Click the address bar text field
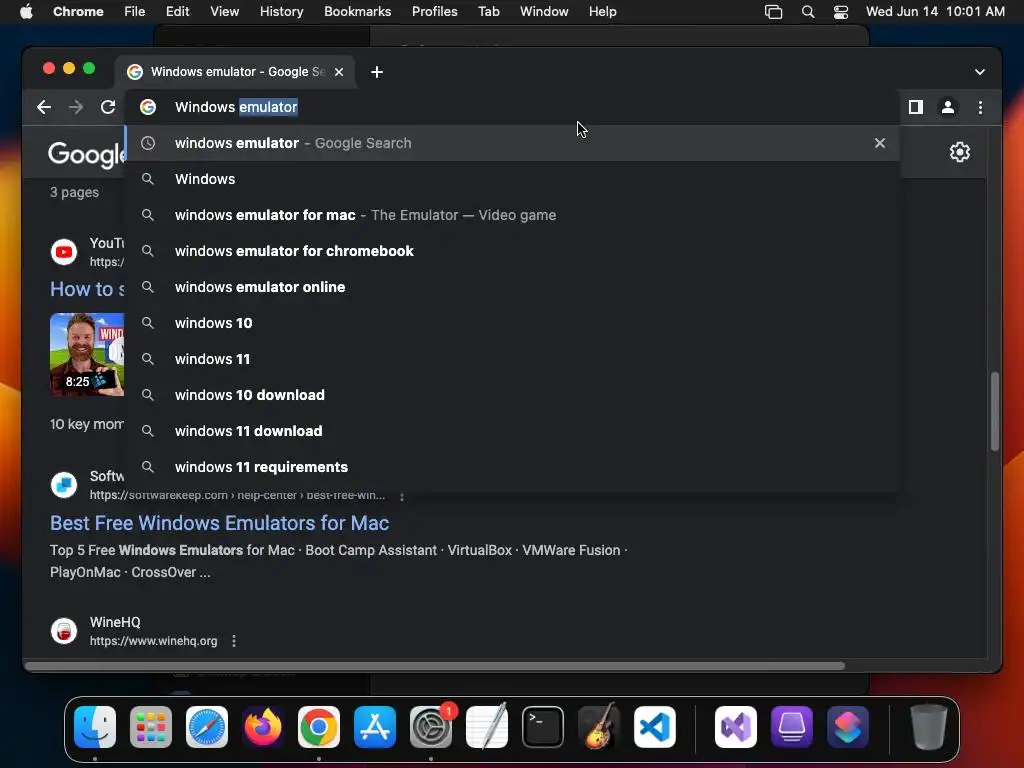The width and height of the screenshot is (1024, 768). [513, 107]
